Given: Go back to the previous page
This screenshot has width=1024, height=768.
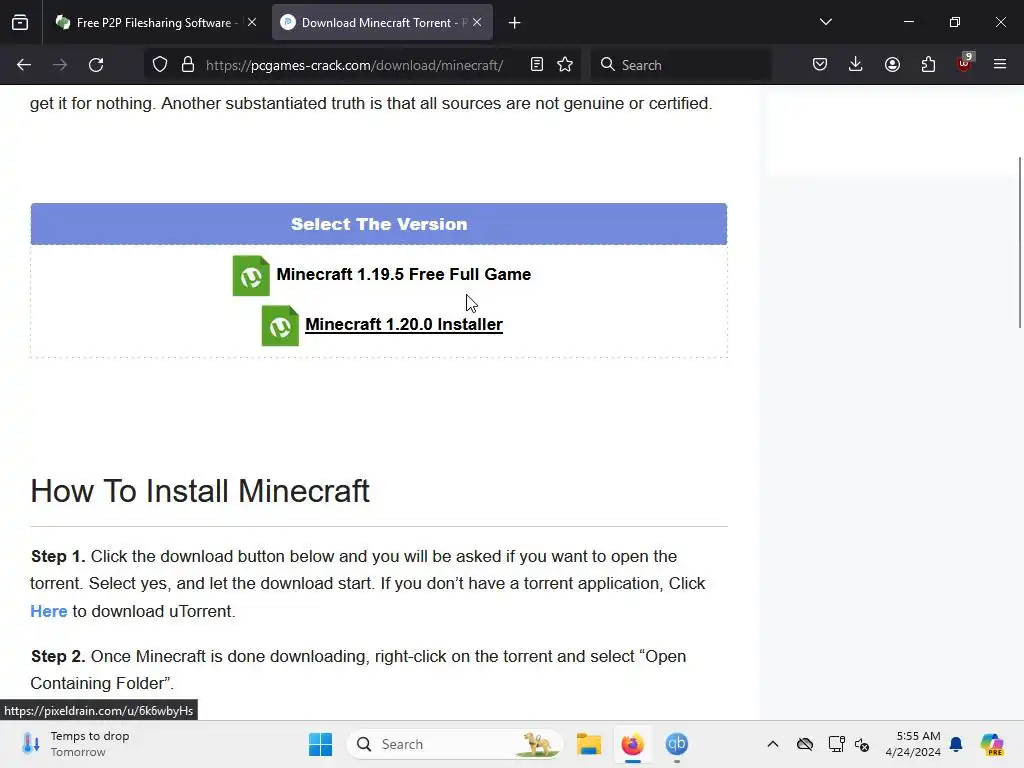Looking at the screenshot, I should point(24,65).
